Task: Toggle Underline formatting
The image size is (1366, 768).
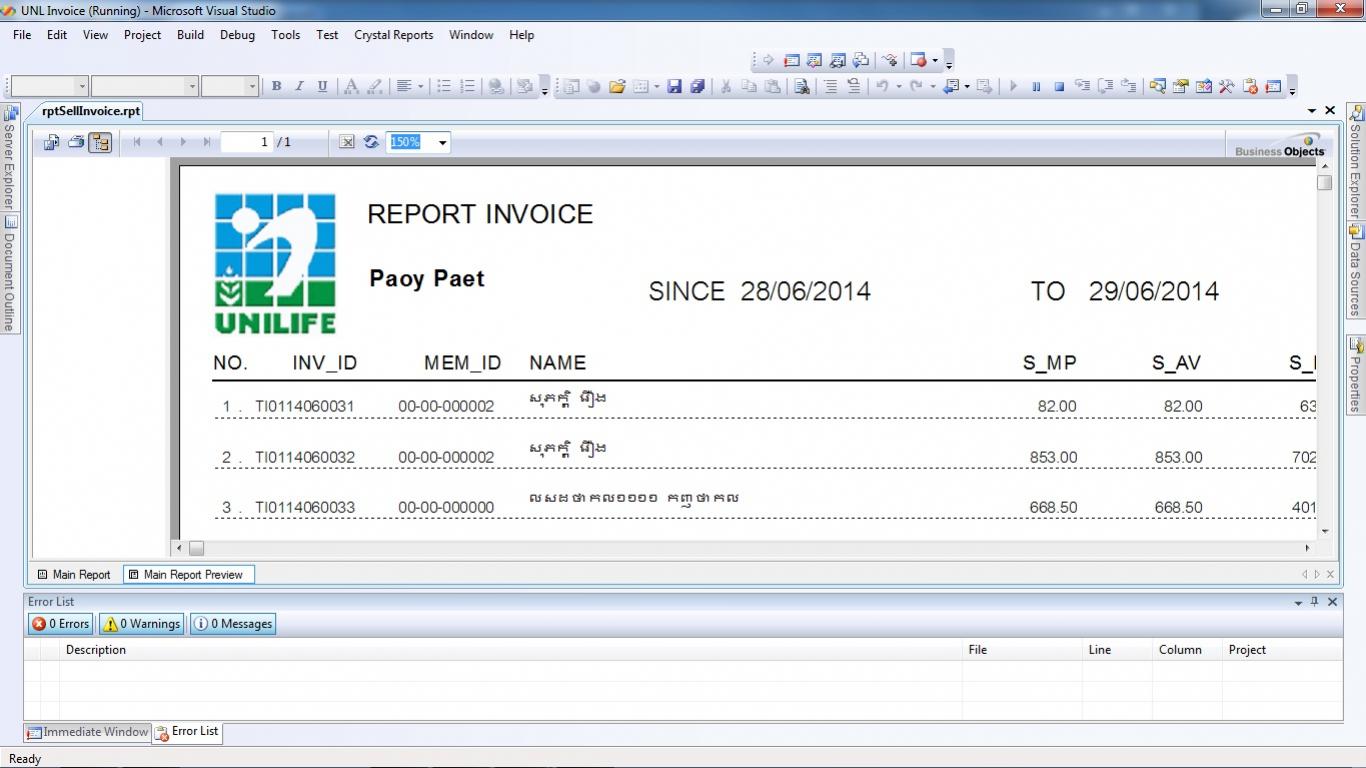Action: 322,86
